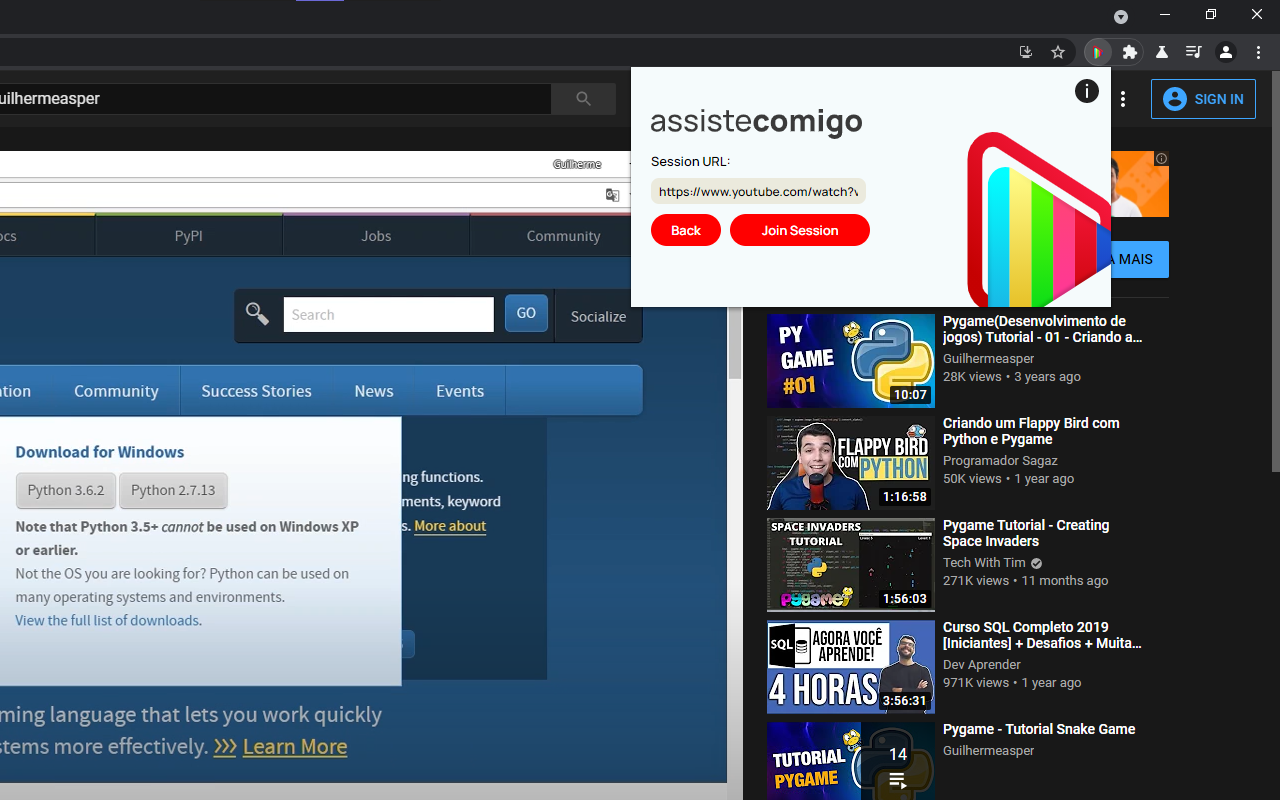This screenshot has height=800, width=1280.
Task: Click 'View the full list of downloads' link
Action: (107, 620)
